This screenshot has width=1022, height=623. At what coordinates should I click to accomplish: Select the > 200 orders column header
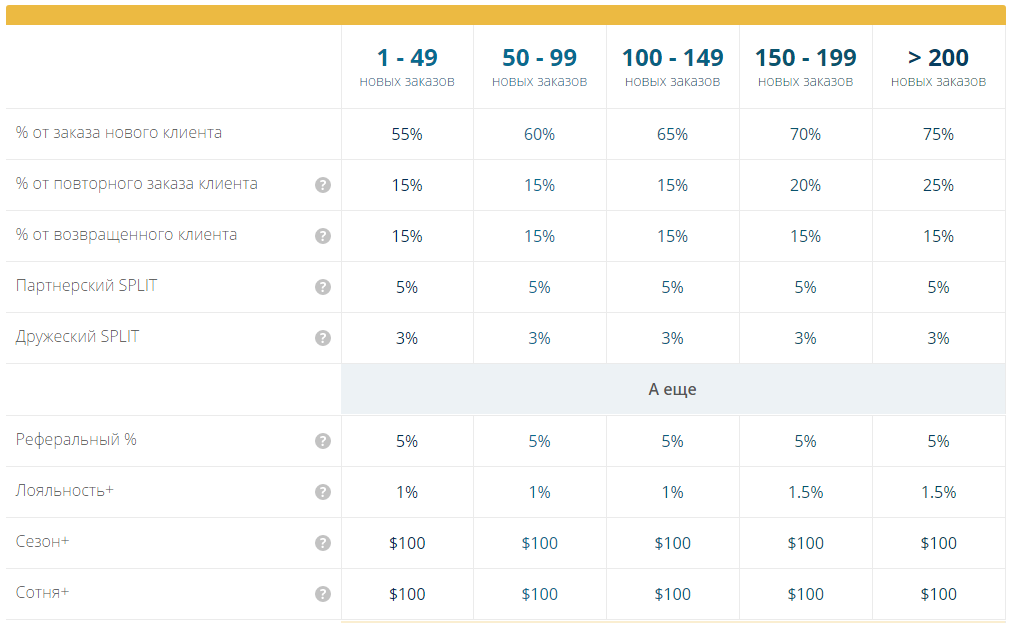click(938, 66)
